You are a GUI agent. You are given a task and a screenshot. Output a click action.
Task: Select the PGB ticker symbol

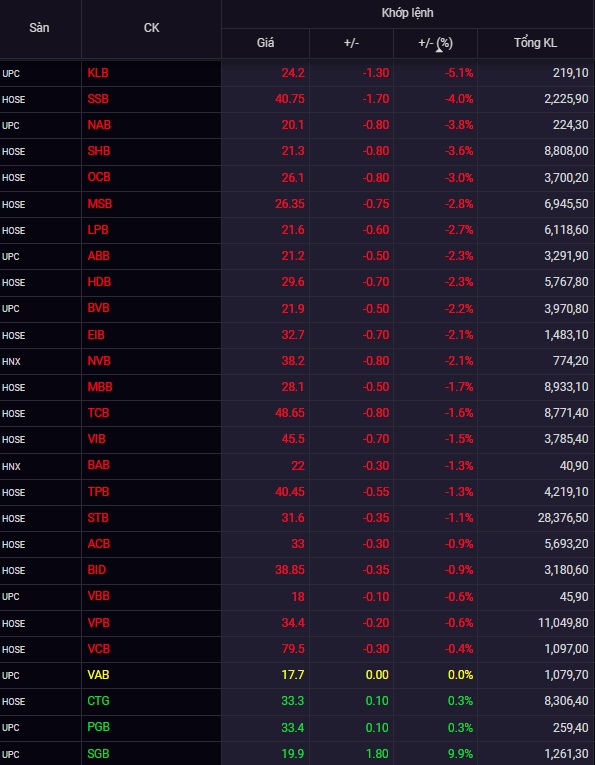tap(99, 727)
